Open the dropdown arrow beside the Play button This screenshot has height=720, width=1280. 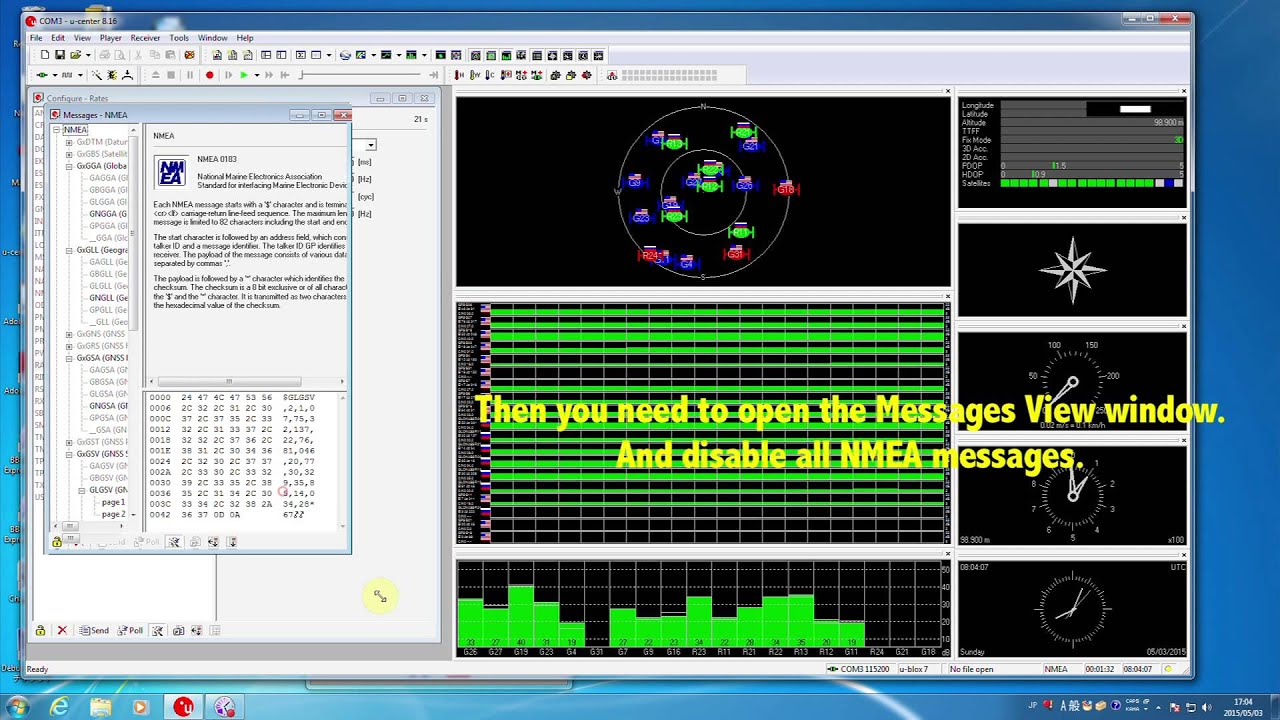[x=257, y=75]
